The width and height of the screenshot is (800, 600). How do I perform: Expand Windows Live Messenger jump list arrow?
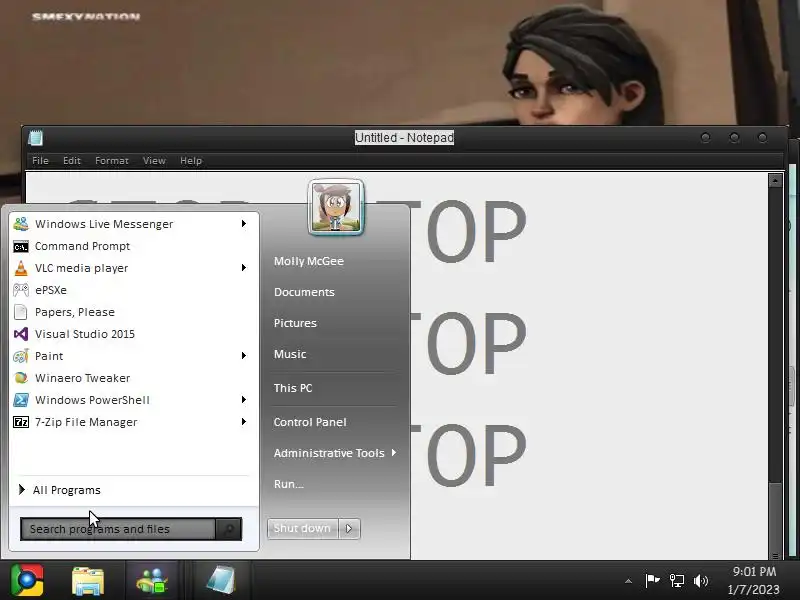point(244,223)
